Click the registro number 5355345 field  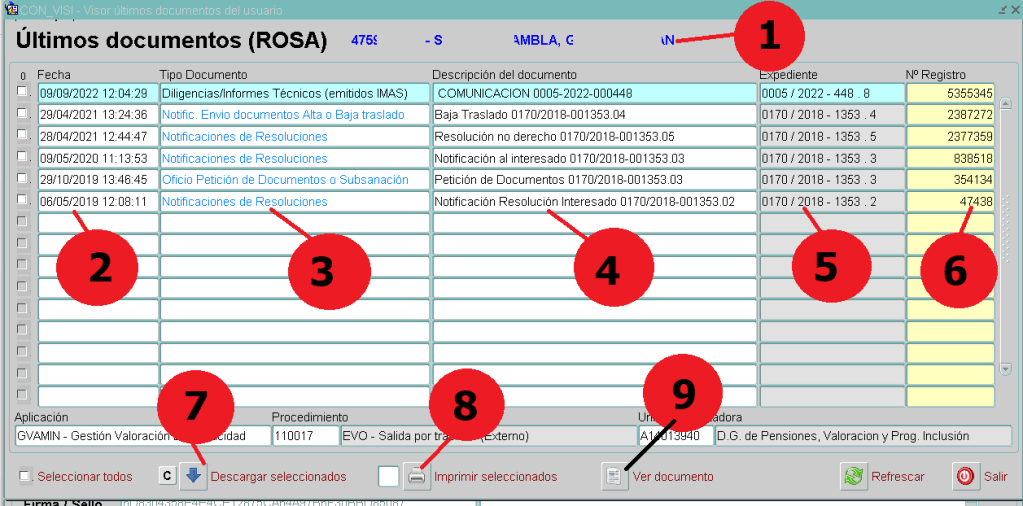point(950,93)
